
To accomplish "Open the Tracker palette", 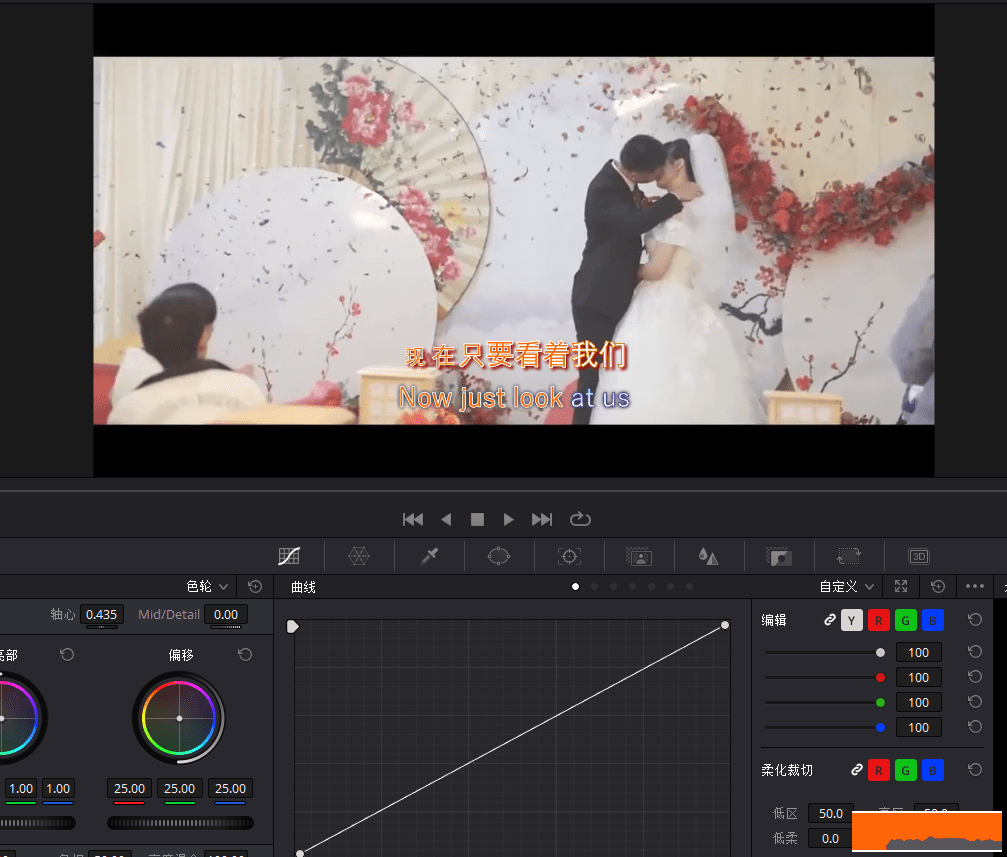I will (x=569, y=556).
